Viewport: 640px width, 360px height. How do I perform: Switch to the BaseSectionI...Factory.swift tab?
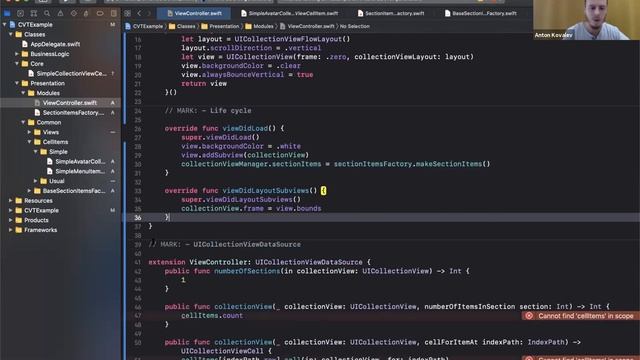480,13
